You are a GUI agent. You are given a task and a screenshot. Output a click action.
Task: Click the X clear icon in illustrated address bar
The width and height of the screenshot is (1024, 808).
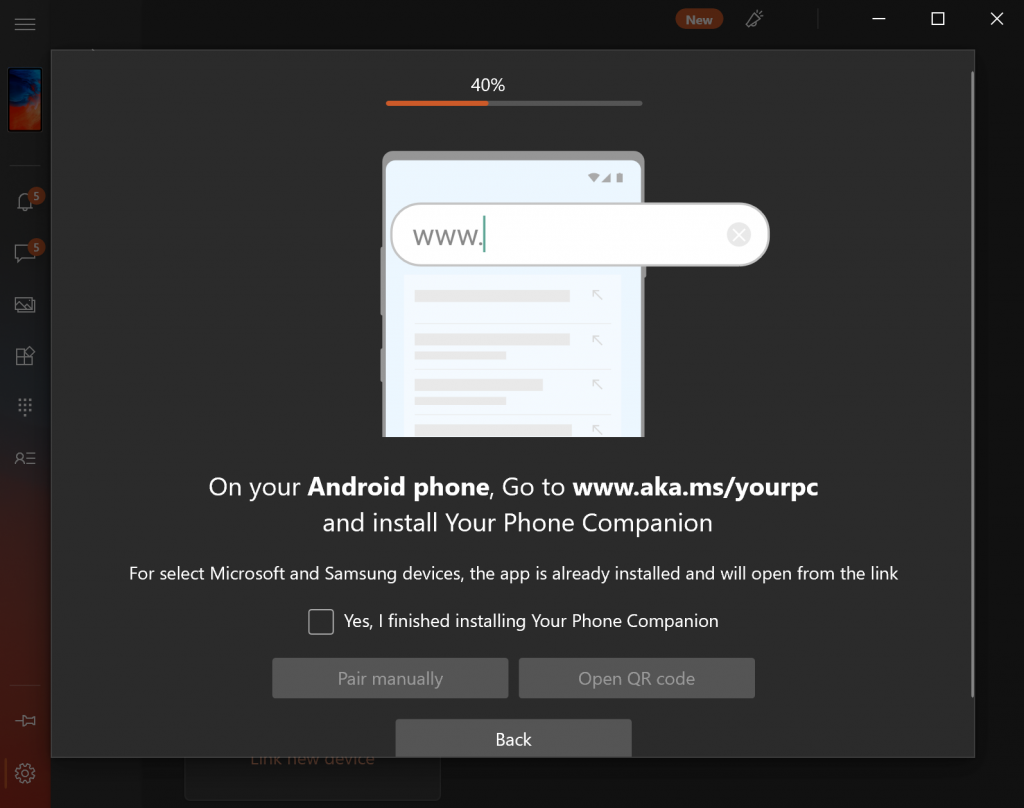(739, 234)
